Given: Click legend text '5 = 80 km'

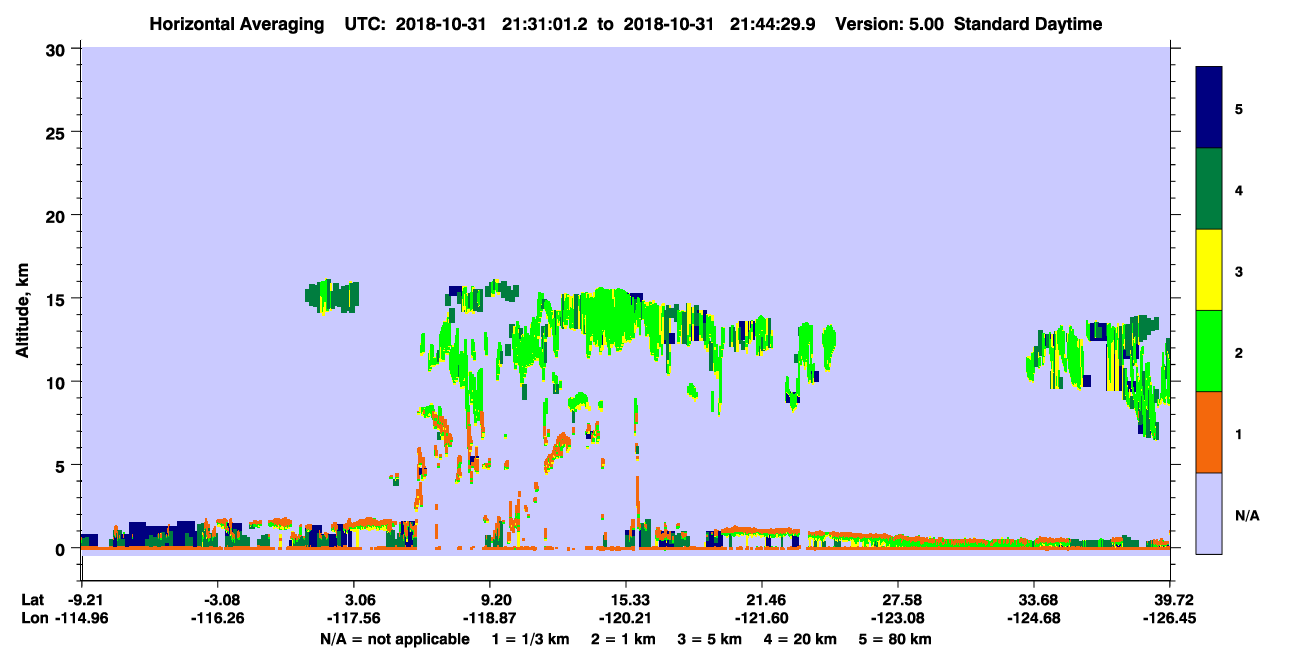Looking at the screenshot, I should [x=896, y=639].
